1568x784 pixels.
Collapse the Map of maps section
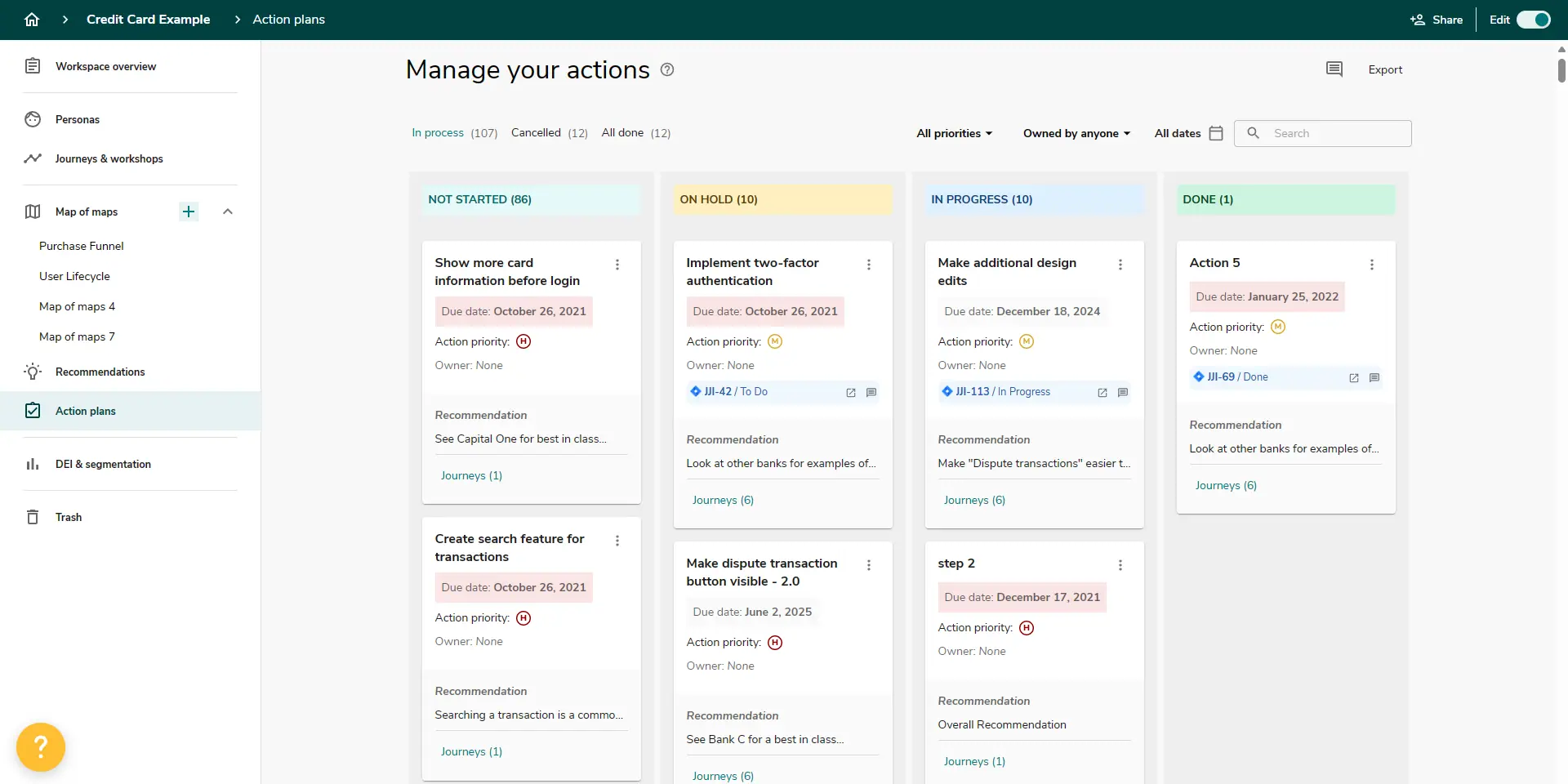[227, 212]
